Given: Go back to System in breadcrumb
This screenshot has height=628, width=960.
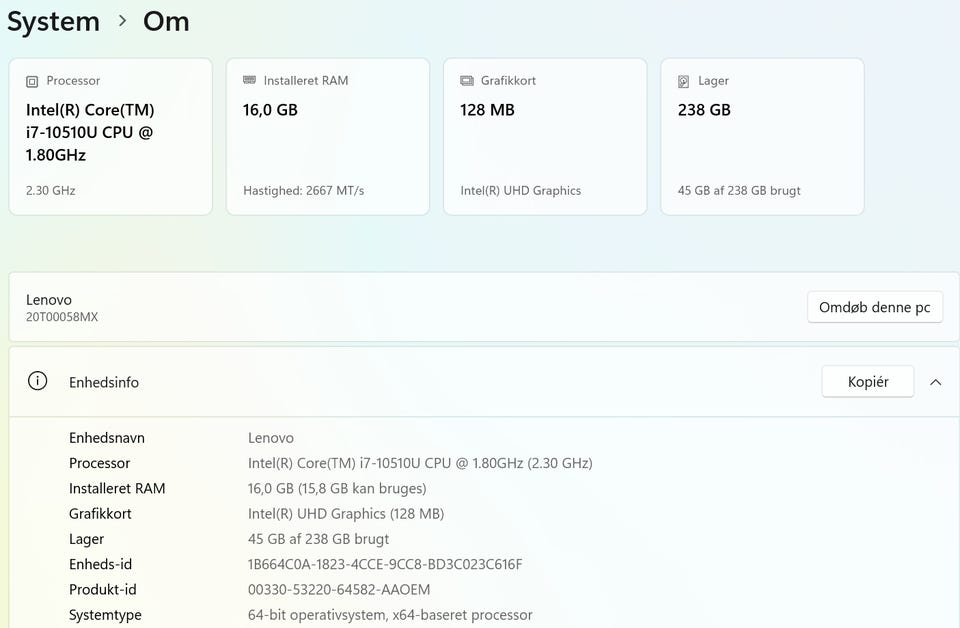Looking at the screenshot, I should (53, 22).
